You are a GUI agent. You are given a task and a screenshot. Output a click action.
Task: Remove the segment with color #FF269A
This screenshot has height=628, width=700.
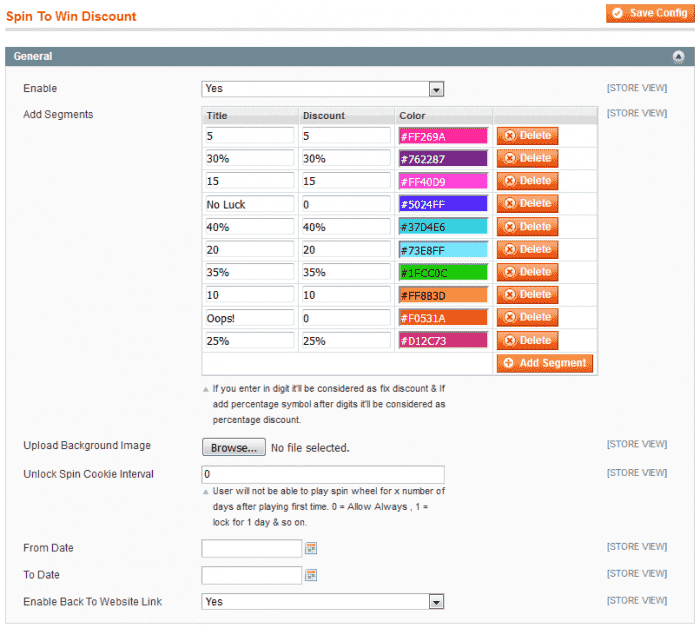[527, 136]
